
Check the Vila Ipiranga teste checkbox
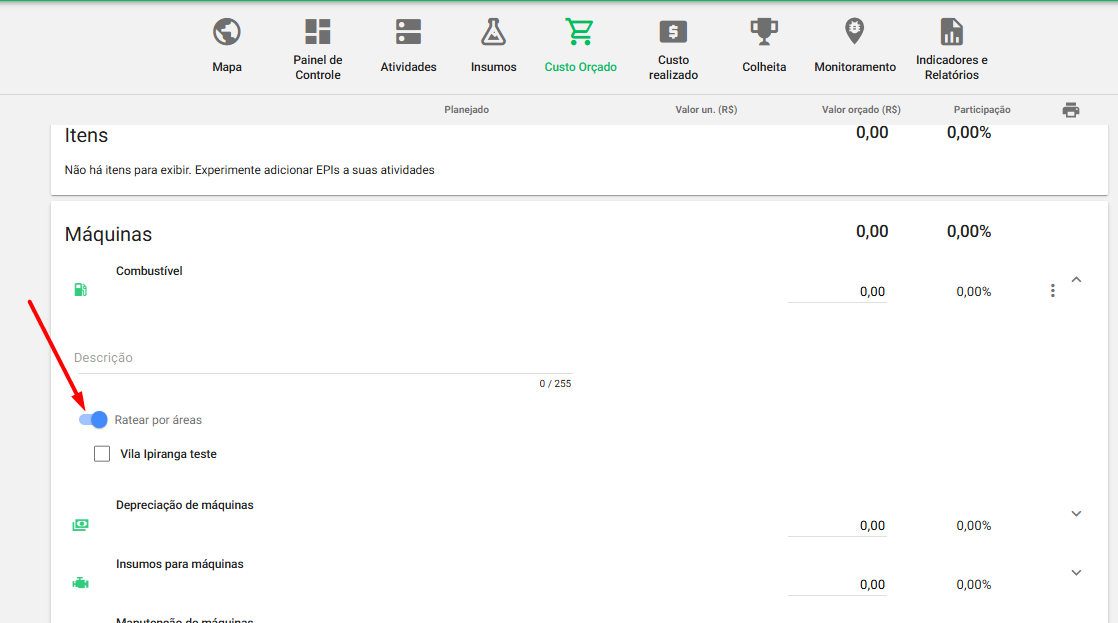pos(102,454)
